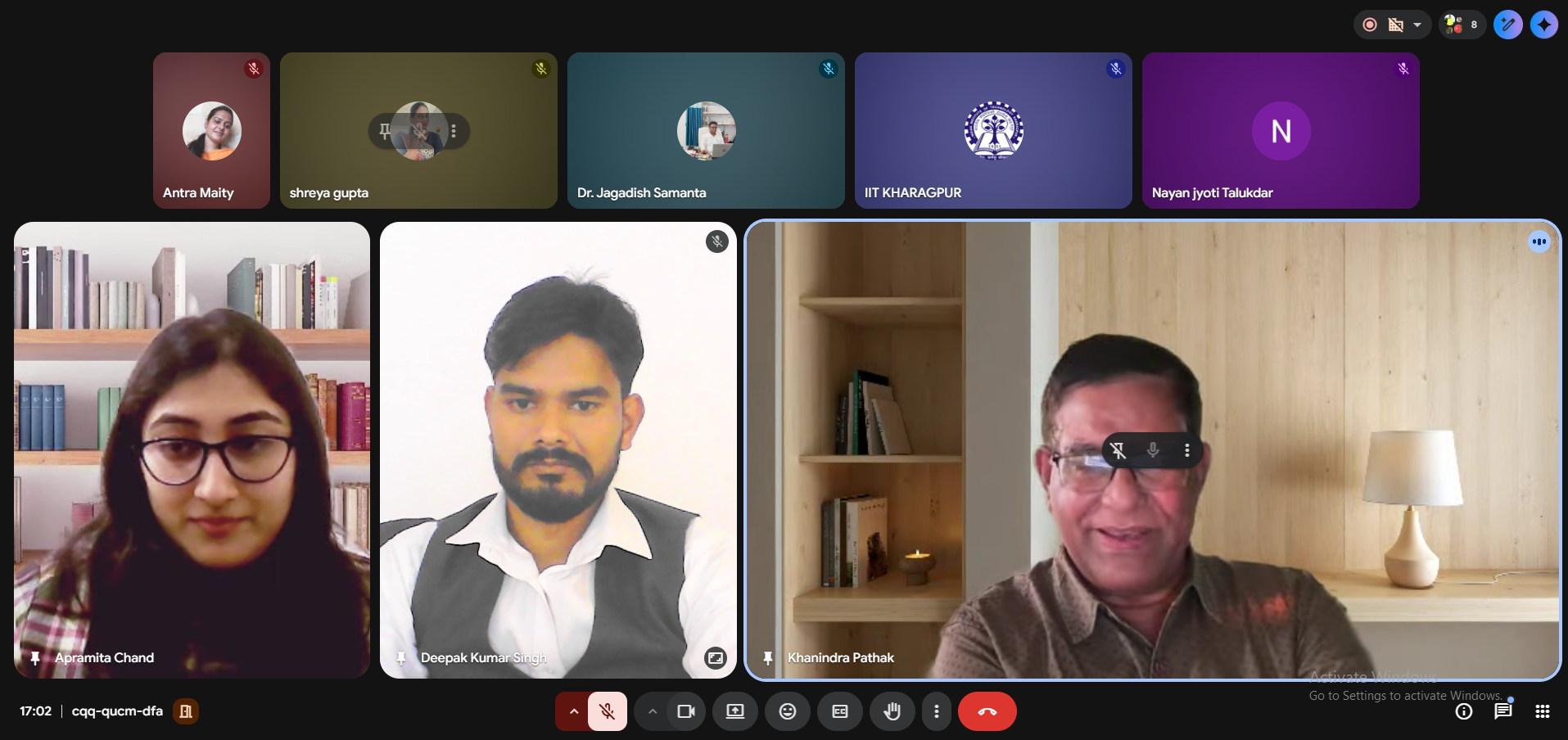
Task: Click the Gemini spark icon
Action: 1544,25
